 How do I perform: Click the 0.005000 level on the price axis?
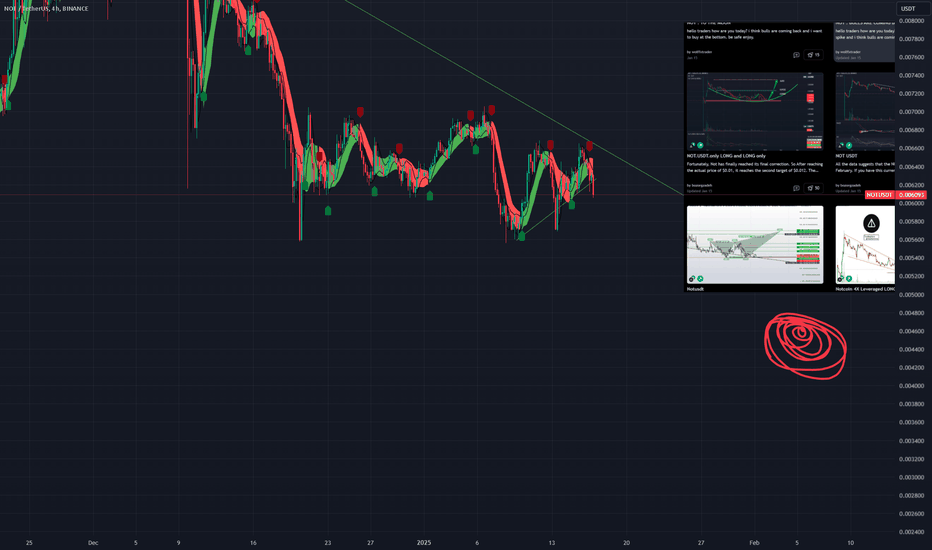click(911, 295)
